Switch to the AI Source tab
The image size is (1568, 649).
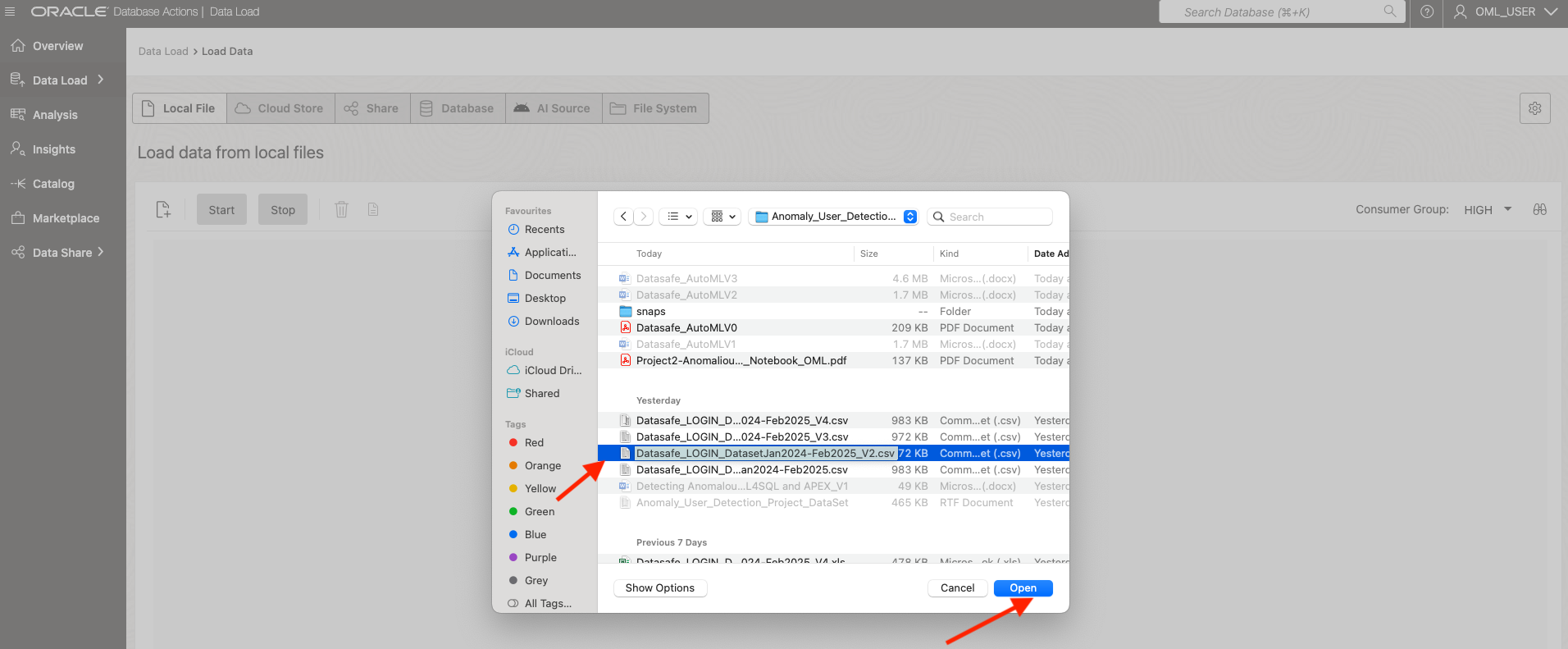(x=554, y=108)
